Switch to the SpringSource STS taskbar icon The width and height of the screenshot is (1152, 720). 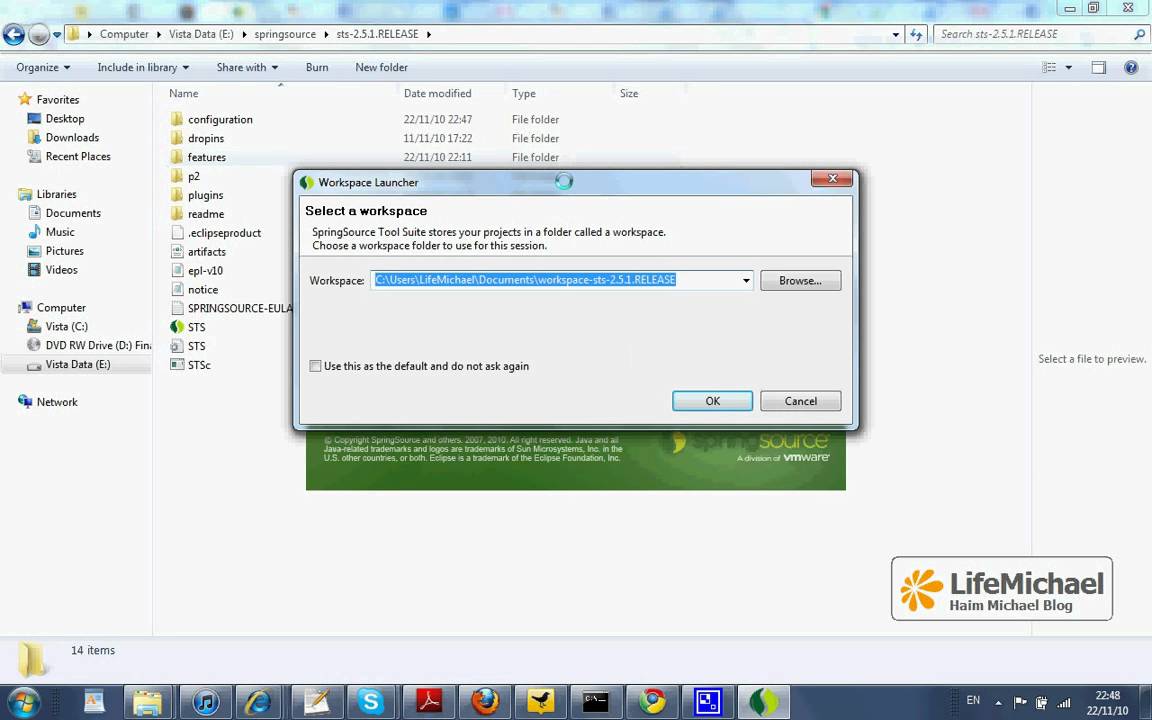click(x=764, y=702)
